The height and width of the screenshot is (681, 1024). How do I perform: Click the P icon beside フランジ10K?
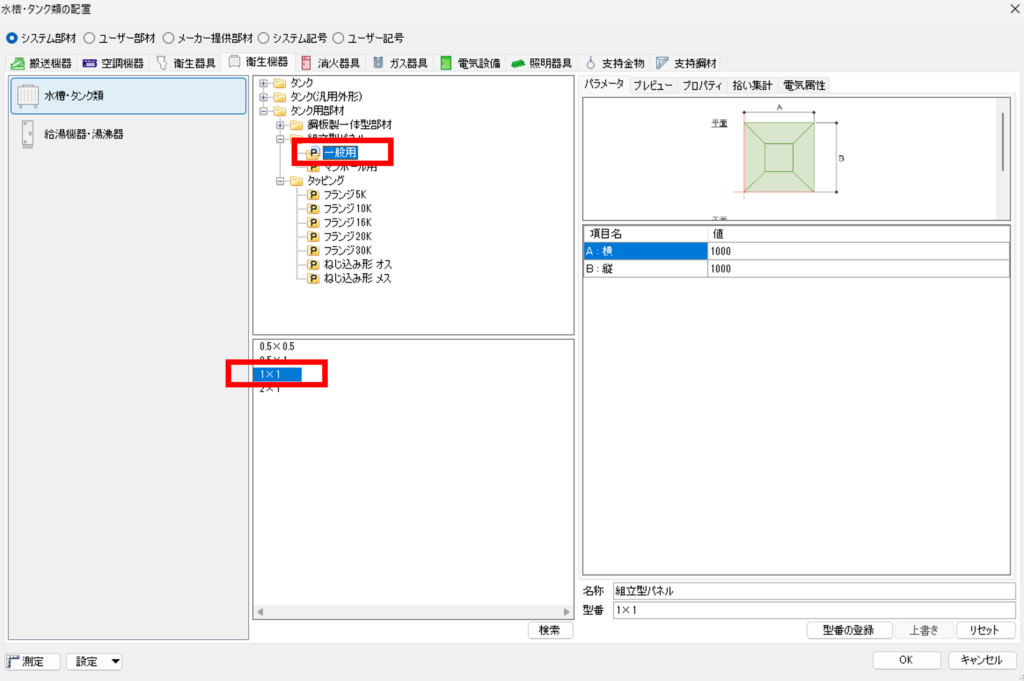(314, 208)
